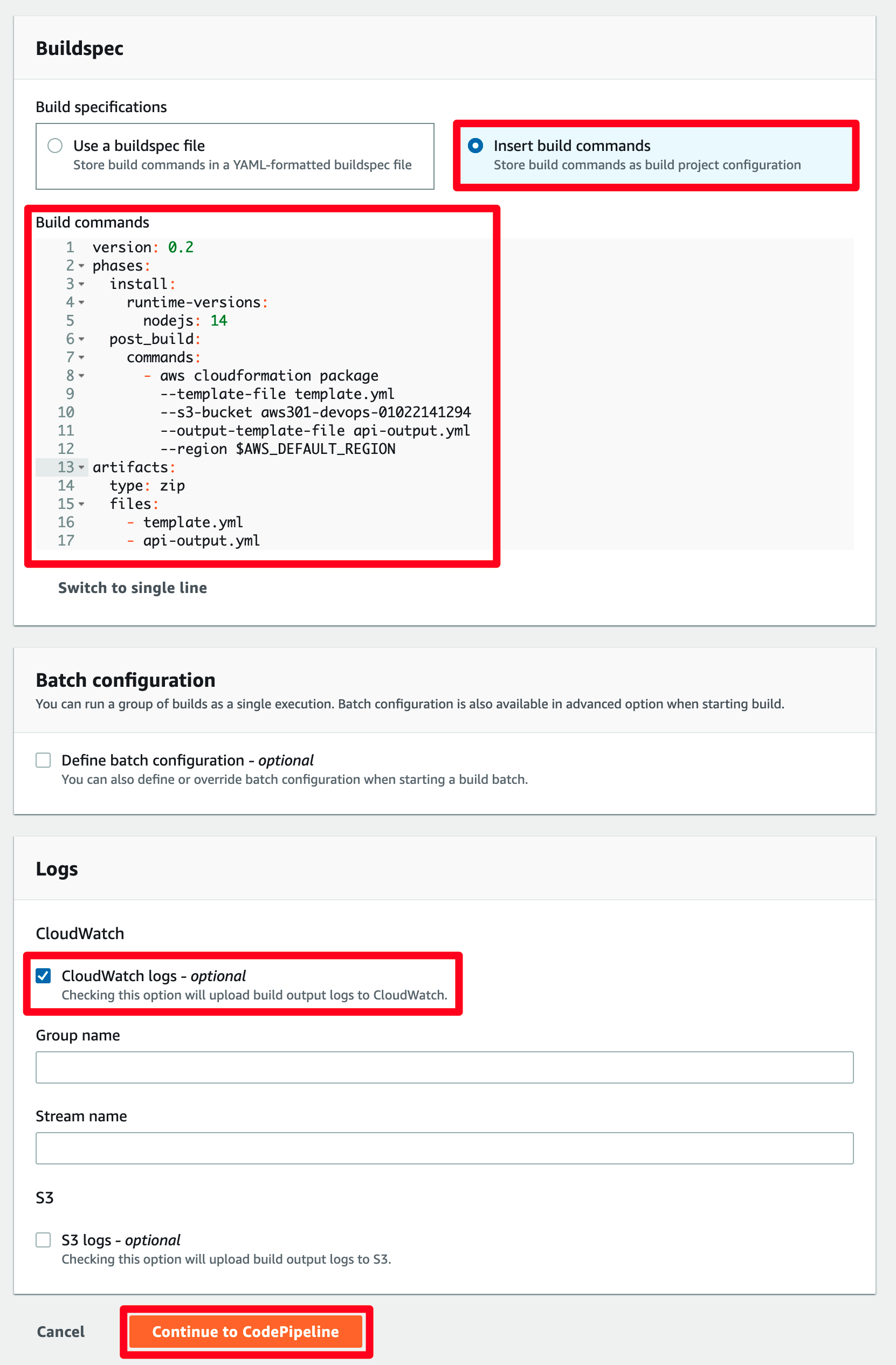Screen dimensions: 896x1365
Task: Focus the Stream name input field
Action: pyautogui.click(x=445, y=1148)
